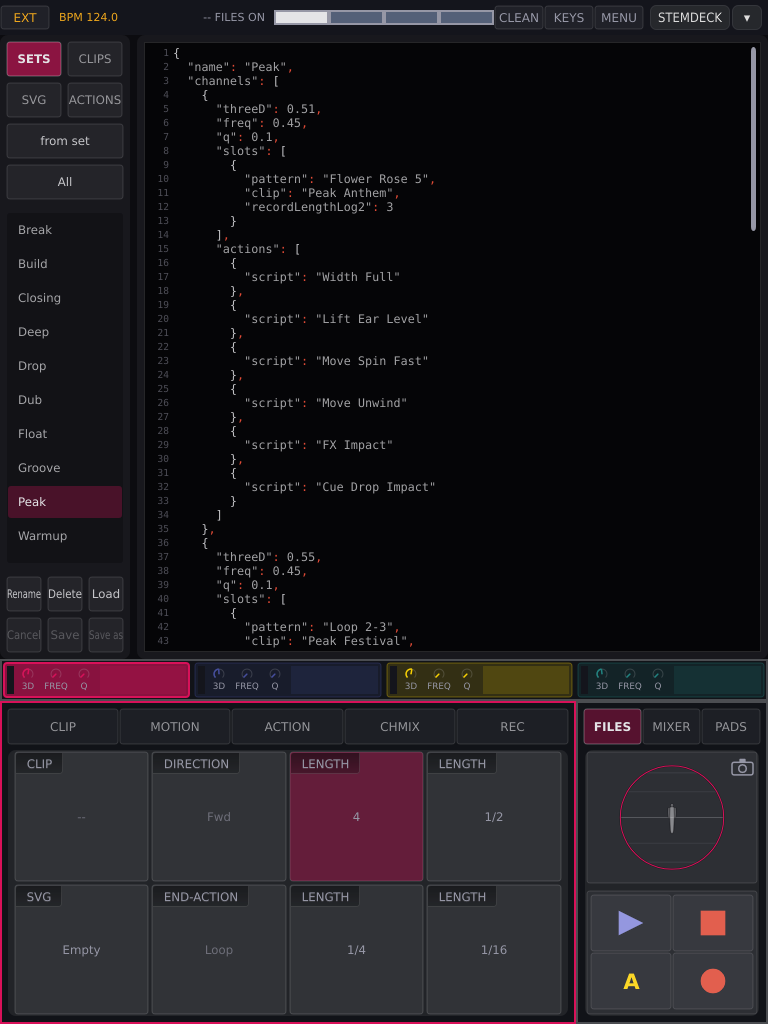Select the Warmup set
768x1024 pixels.
pos(65,536)
